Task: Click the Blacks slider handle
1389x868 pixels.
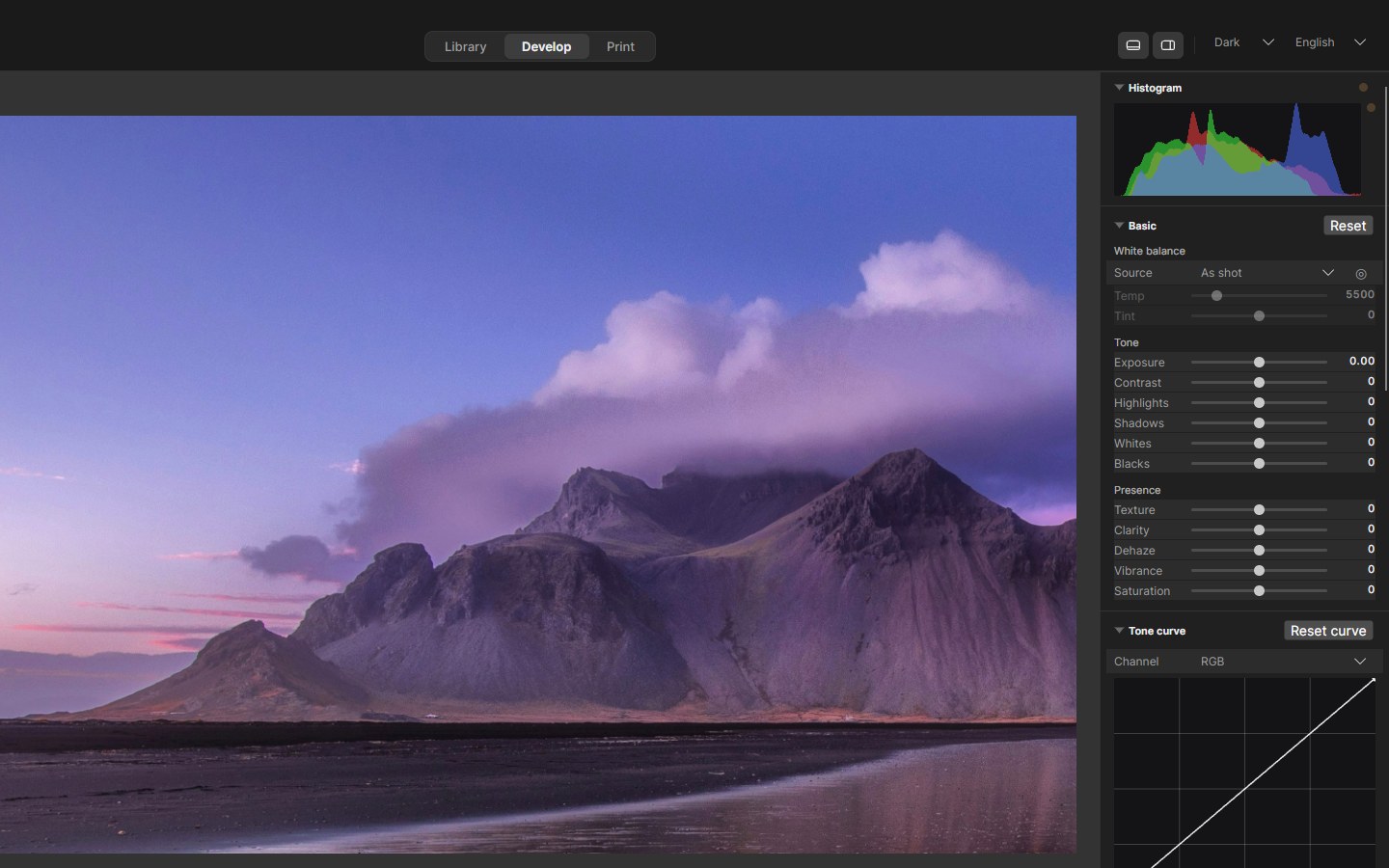Action: 1259,464
